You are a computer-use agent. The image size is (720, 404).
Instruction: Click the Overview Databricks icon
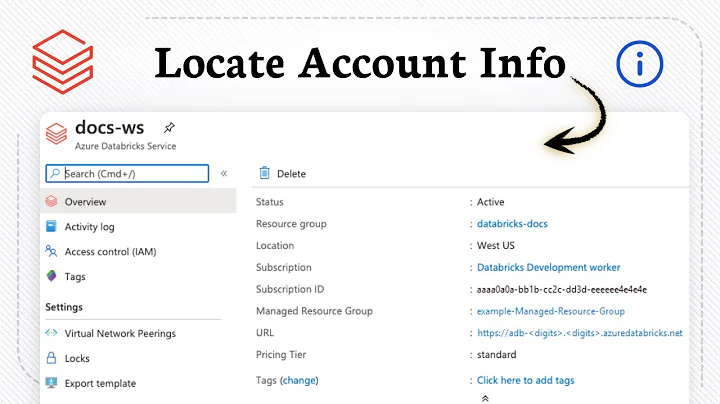pos(51,201)
